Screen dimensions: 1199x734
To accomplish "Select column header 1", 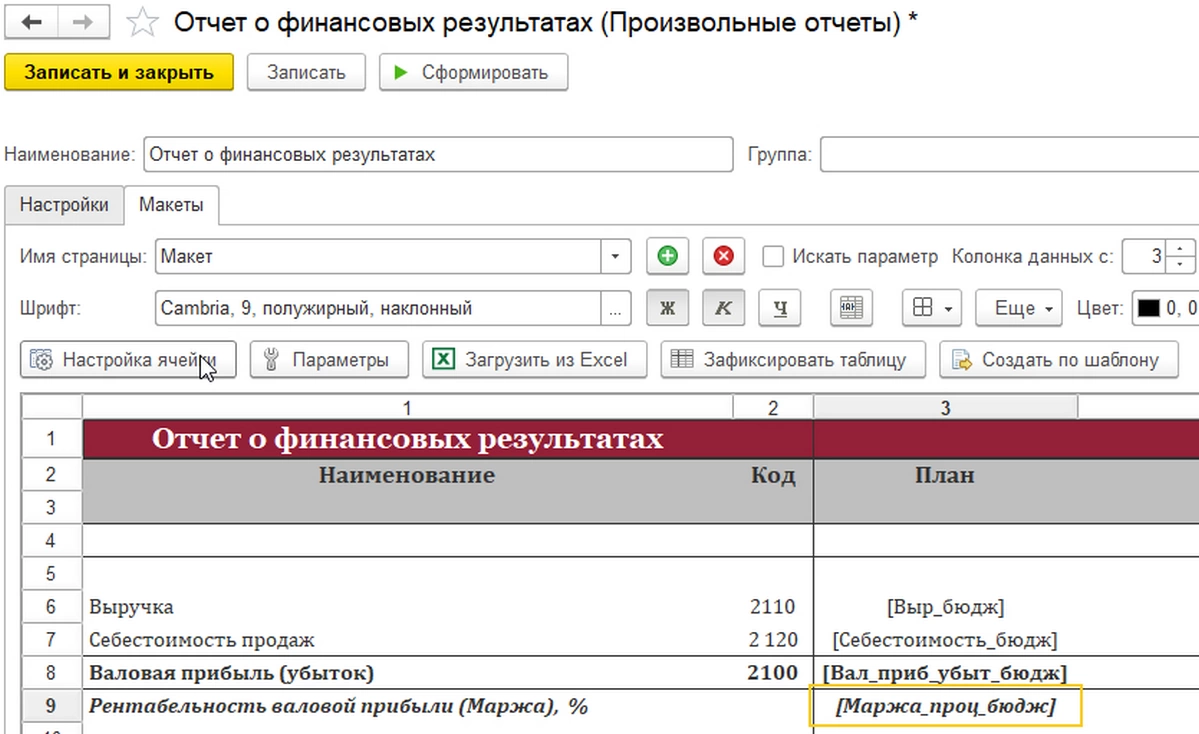I will point(408,408).
